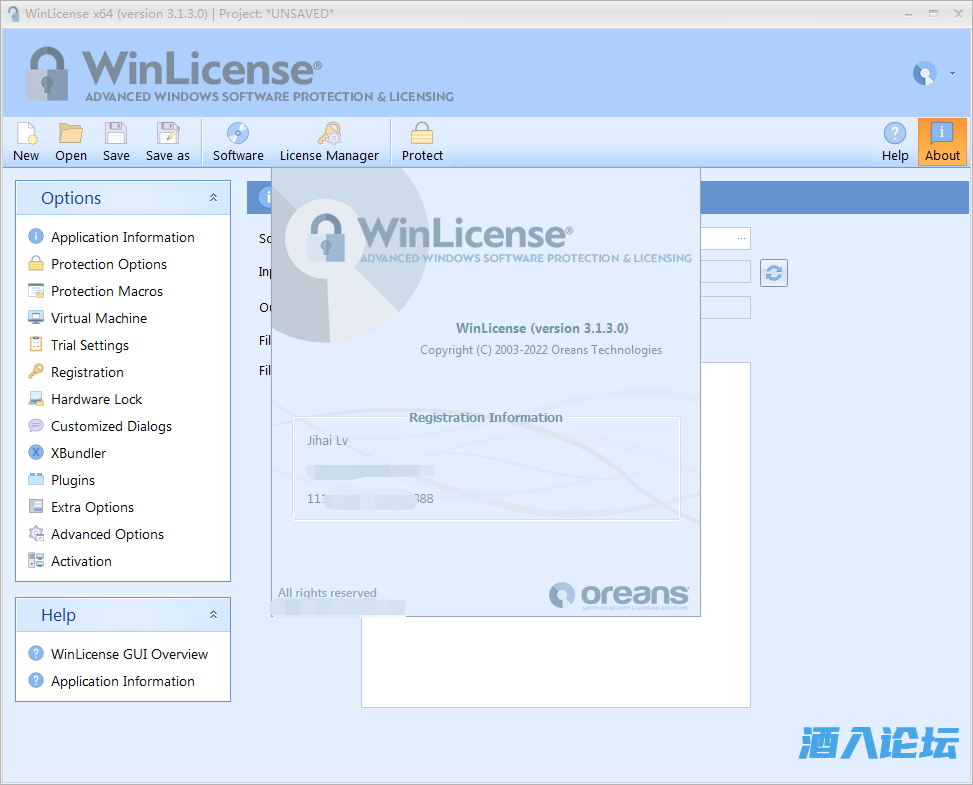Go to Virtual Machine options
The height and width of the screenshot is (785, 973).
point(99,318)
